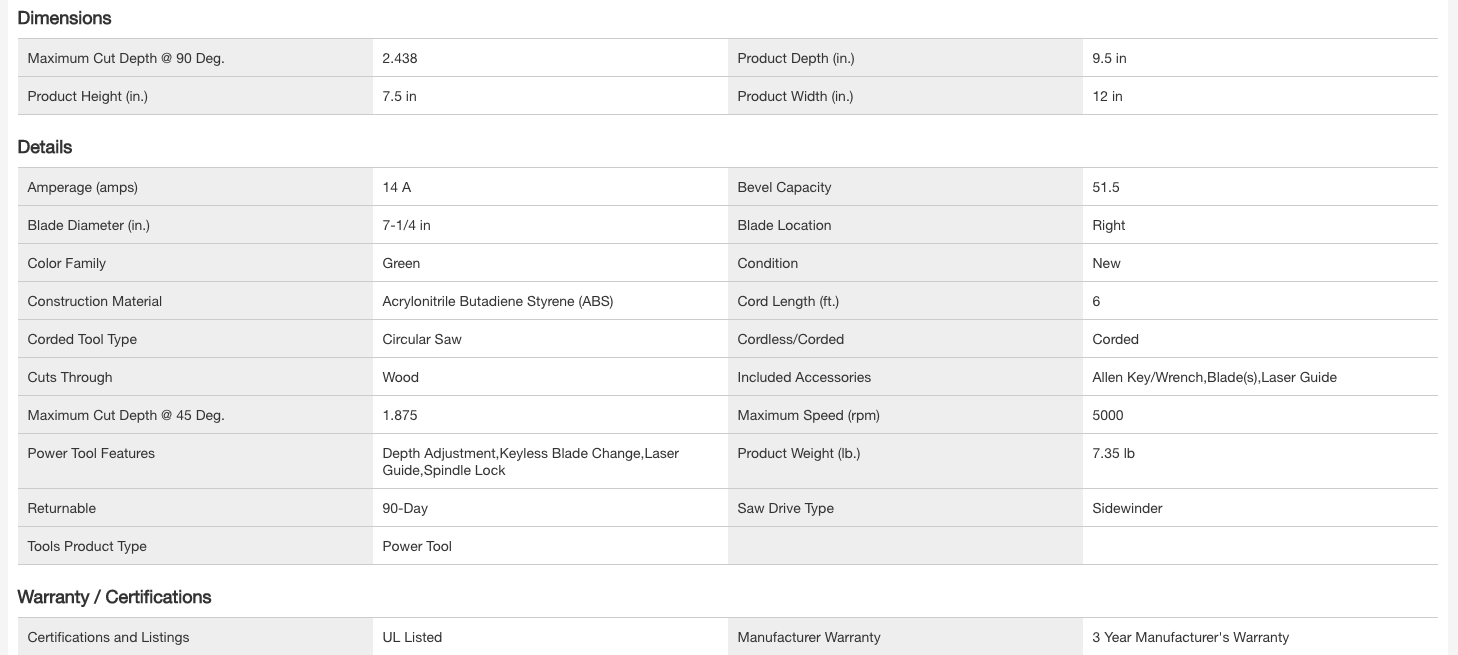Click the Dimensions section heading
The image size is (1458, 655).
tap(64, 18)
